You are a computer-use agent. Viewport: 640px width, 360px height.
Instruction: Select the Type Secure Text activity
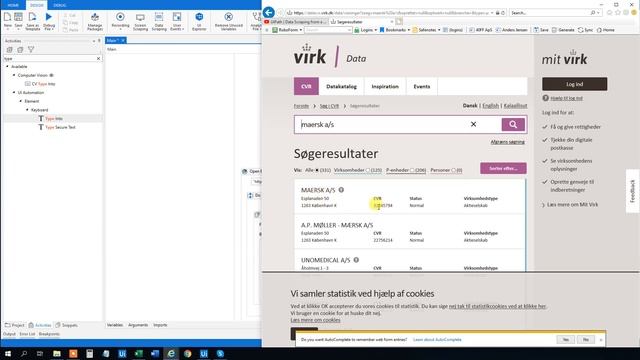pyautogui.click(x=57, y=127)
